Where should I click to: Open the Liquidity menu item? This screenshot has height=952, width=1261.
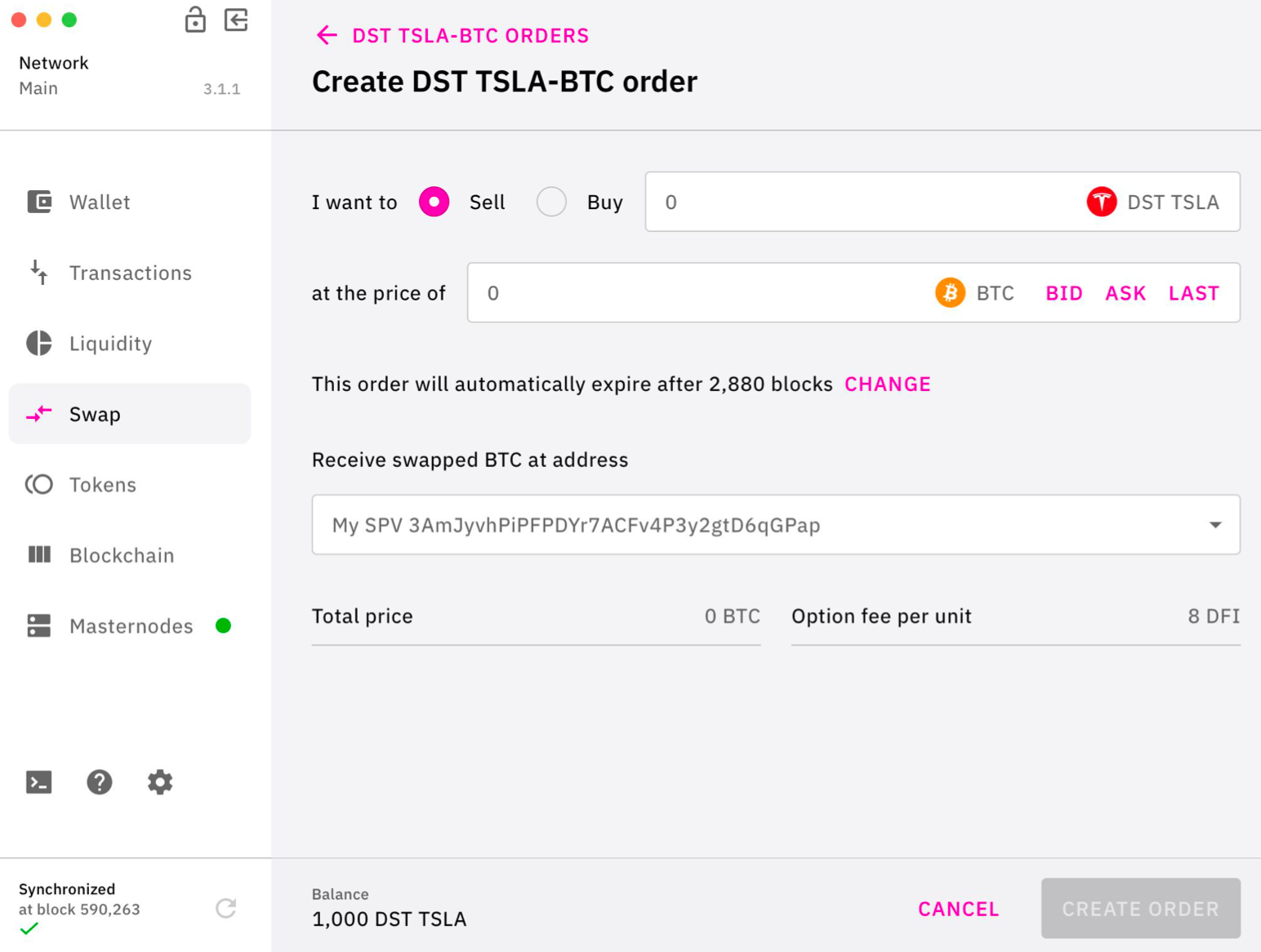[130, 343]
